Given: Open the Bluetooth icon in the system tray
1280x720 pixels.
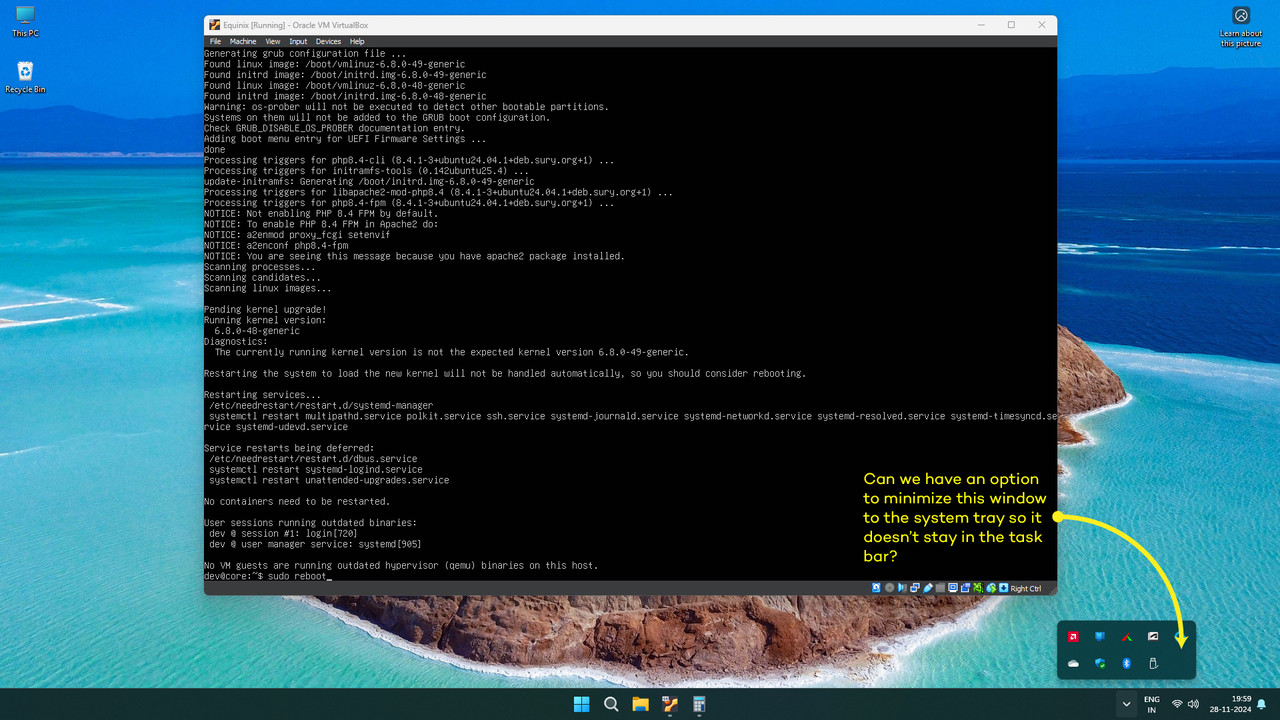Looking at the screenshot, I should click(x=1126, y=663).
